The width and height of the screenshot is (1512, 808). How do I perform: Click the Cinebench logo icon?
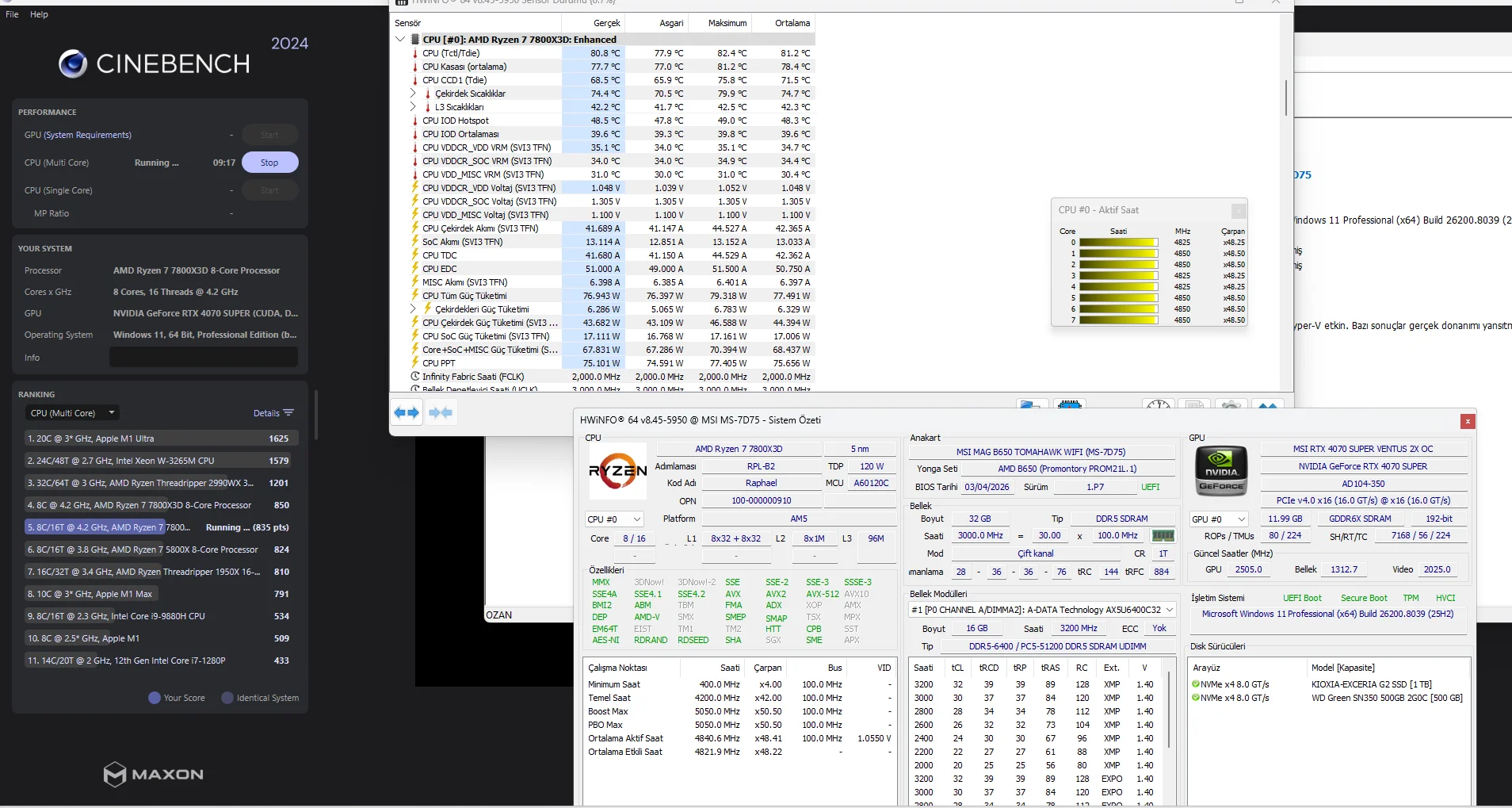pyautogui.click(x=73, y=63)
